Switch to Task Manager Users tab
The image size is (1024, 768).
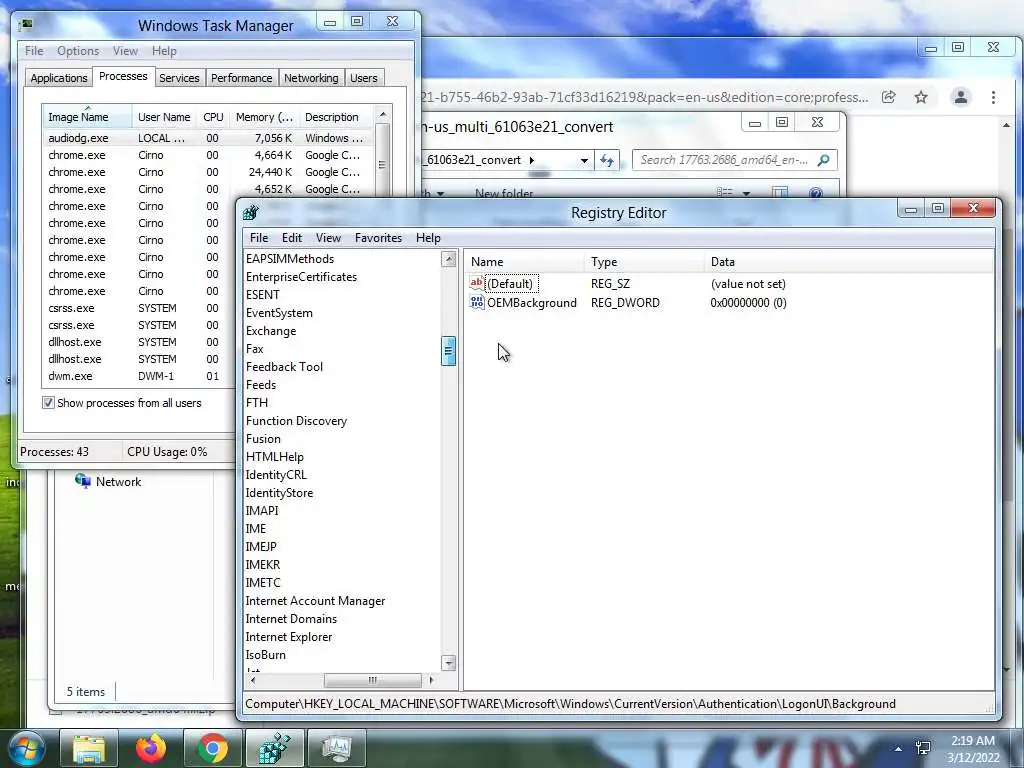pyautogui.click(x=364, y=78)
